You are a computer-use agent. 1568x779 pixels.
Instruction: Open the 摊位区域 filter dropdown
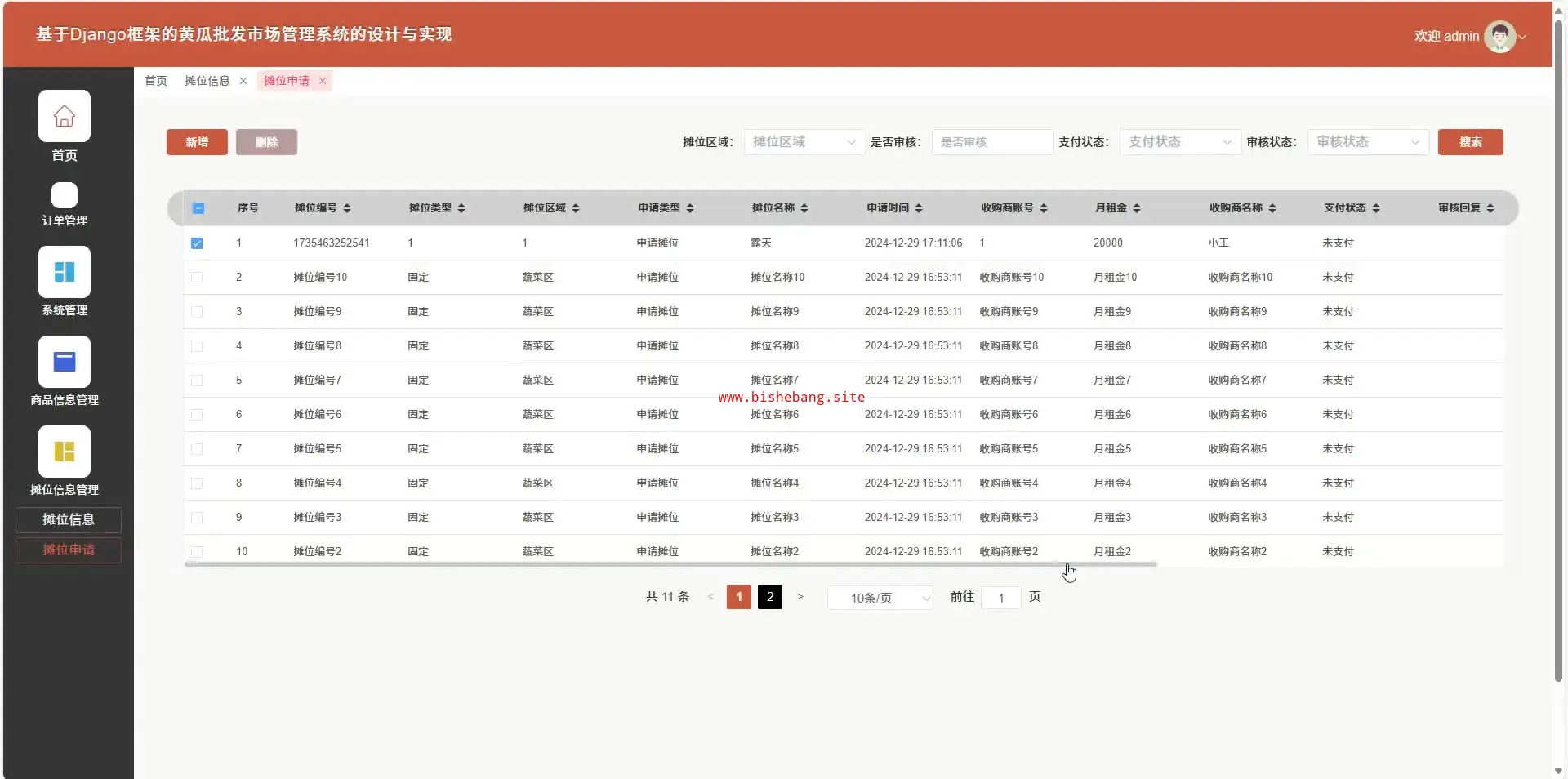[804, 142]
